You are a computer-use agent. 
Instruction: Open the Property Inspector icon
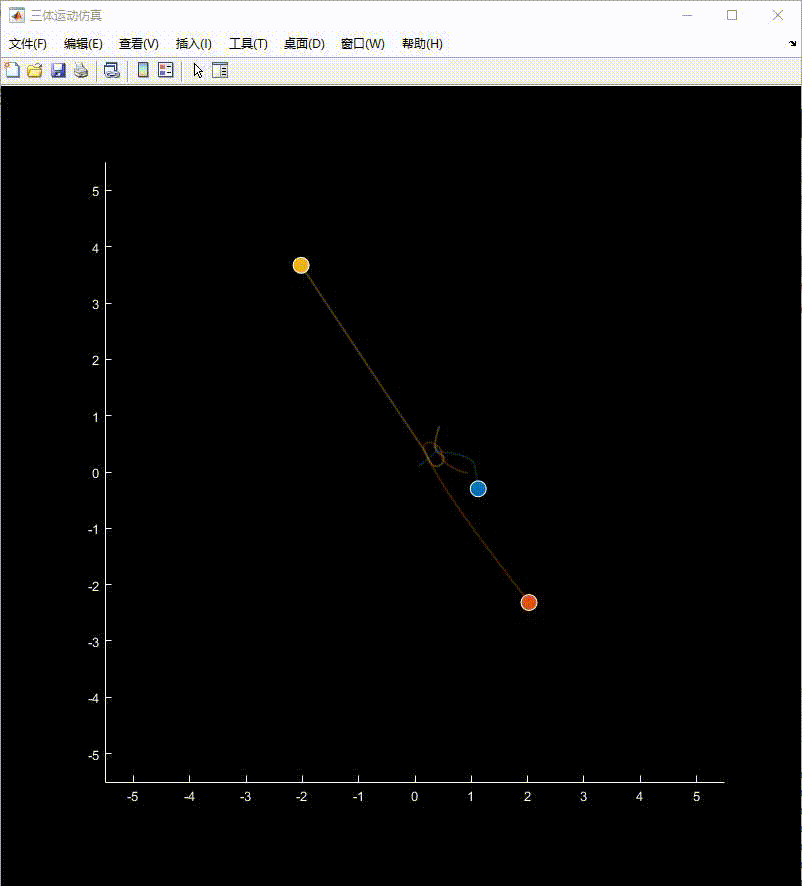point(220,70)
